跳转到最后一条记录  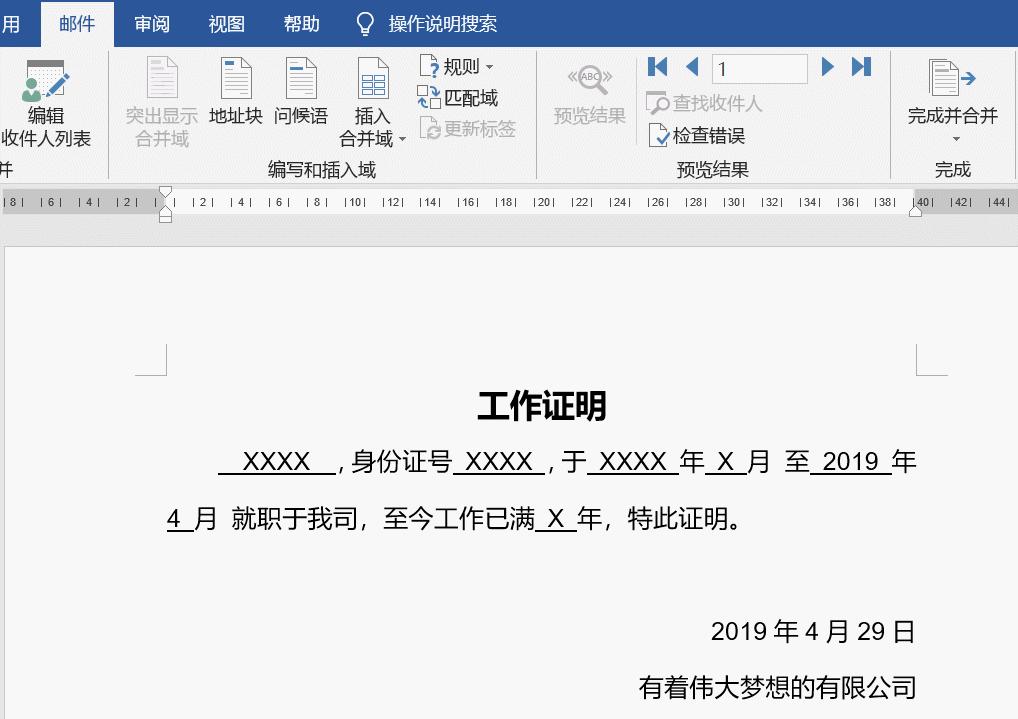(861, 67)
